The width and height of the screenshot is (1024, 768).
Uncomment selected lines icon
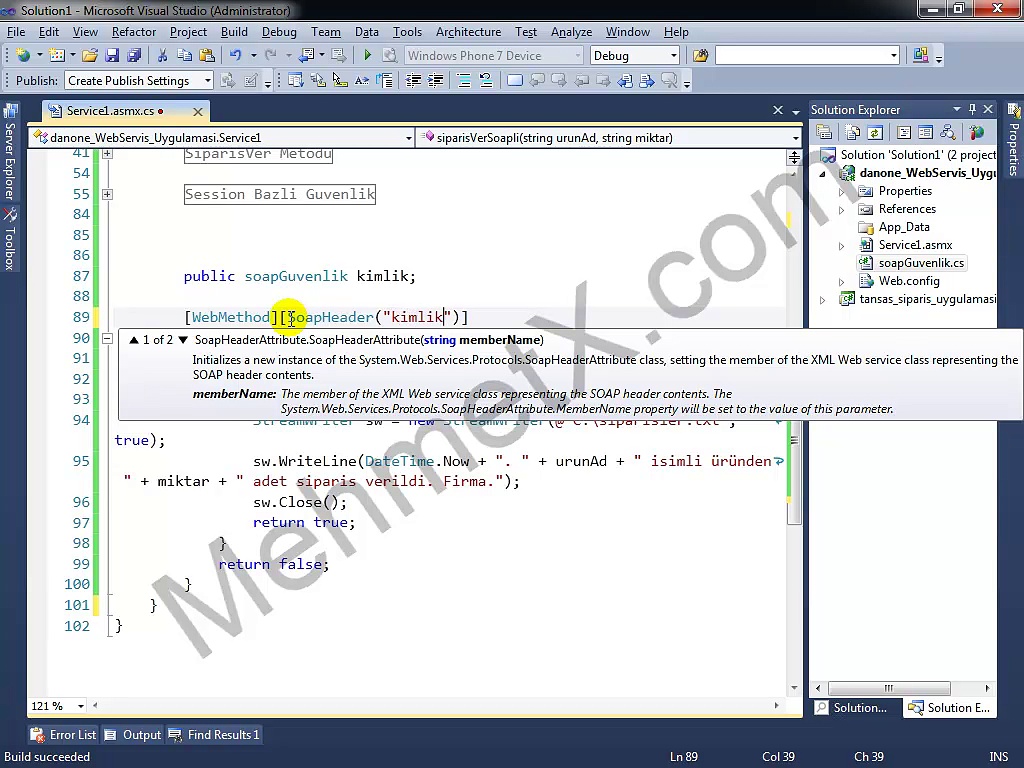tap(485, 80)
